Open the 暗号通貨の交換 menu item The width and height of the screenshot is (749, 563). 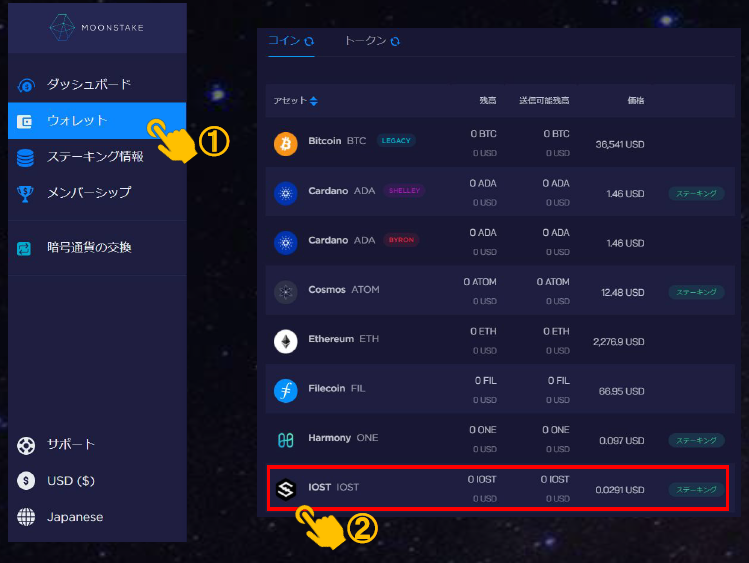(x=97, y=247)
